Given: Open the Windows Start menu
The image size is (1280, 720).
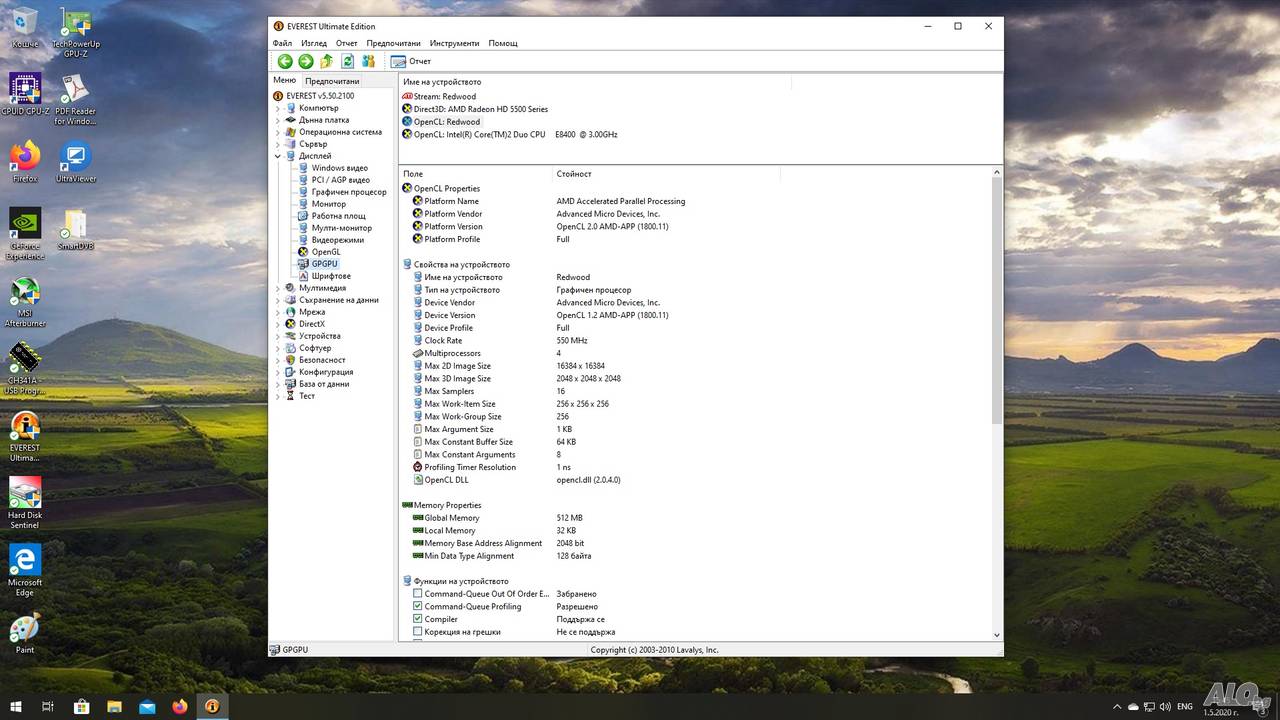Looking at the screenshot, I should [x=15, y=706].
